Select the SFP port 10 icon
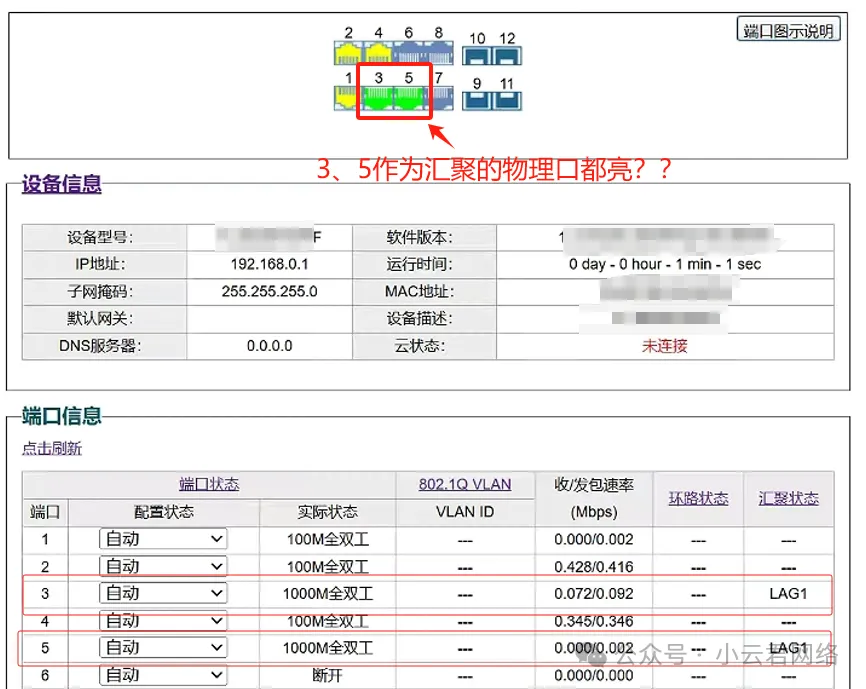This screenshot has width=866, height=689. coord(478,55)
